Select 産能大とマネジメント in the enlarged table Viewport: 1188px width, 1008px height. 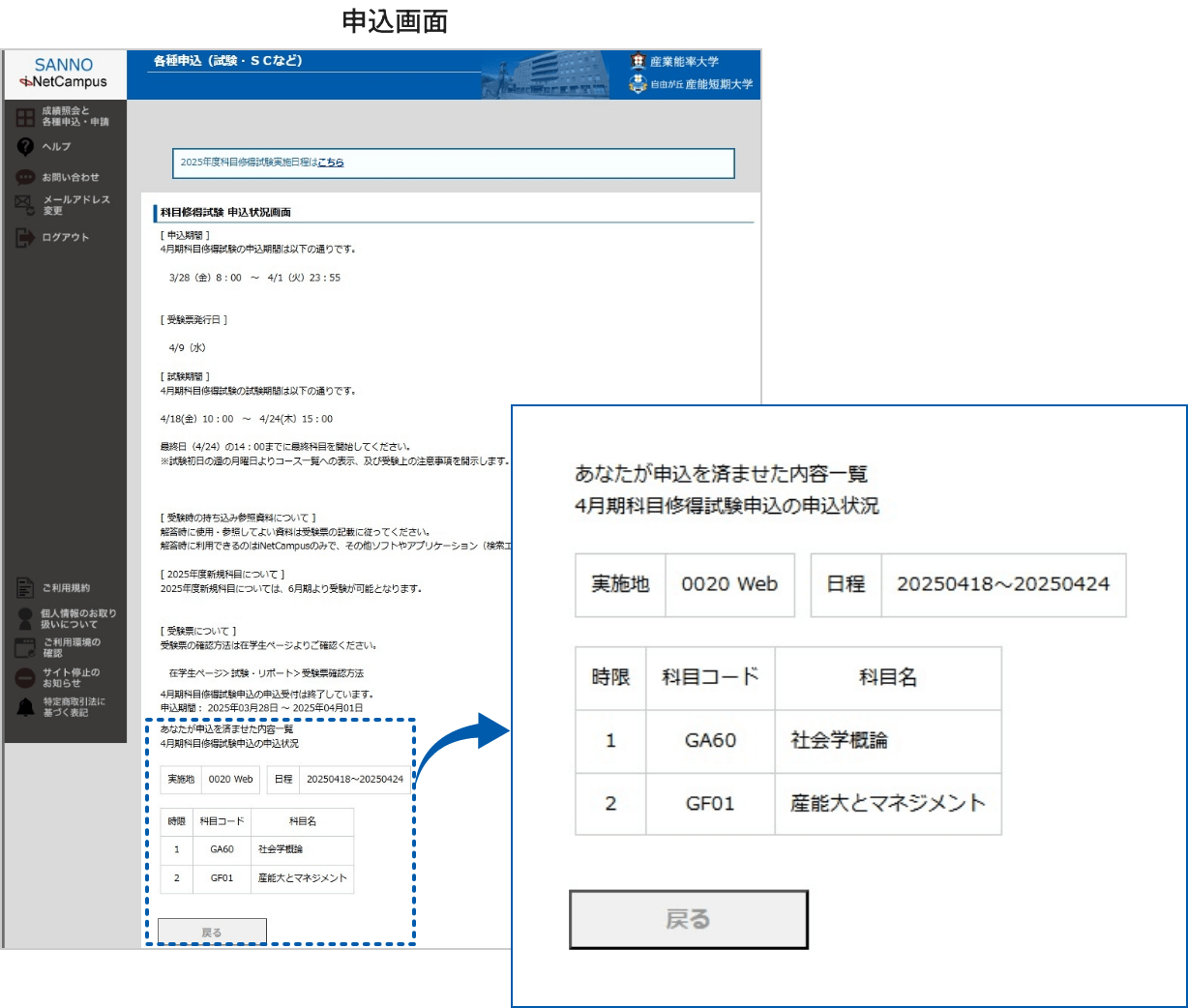(887, 804)
